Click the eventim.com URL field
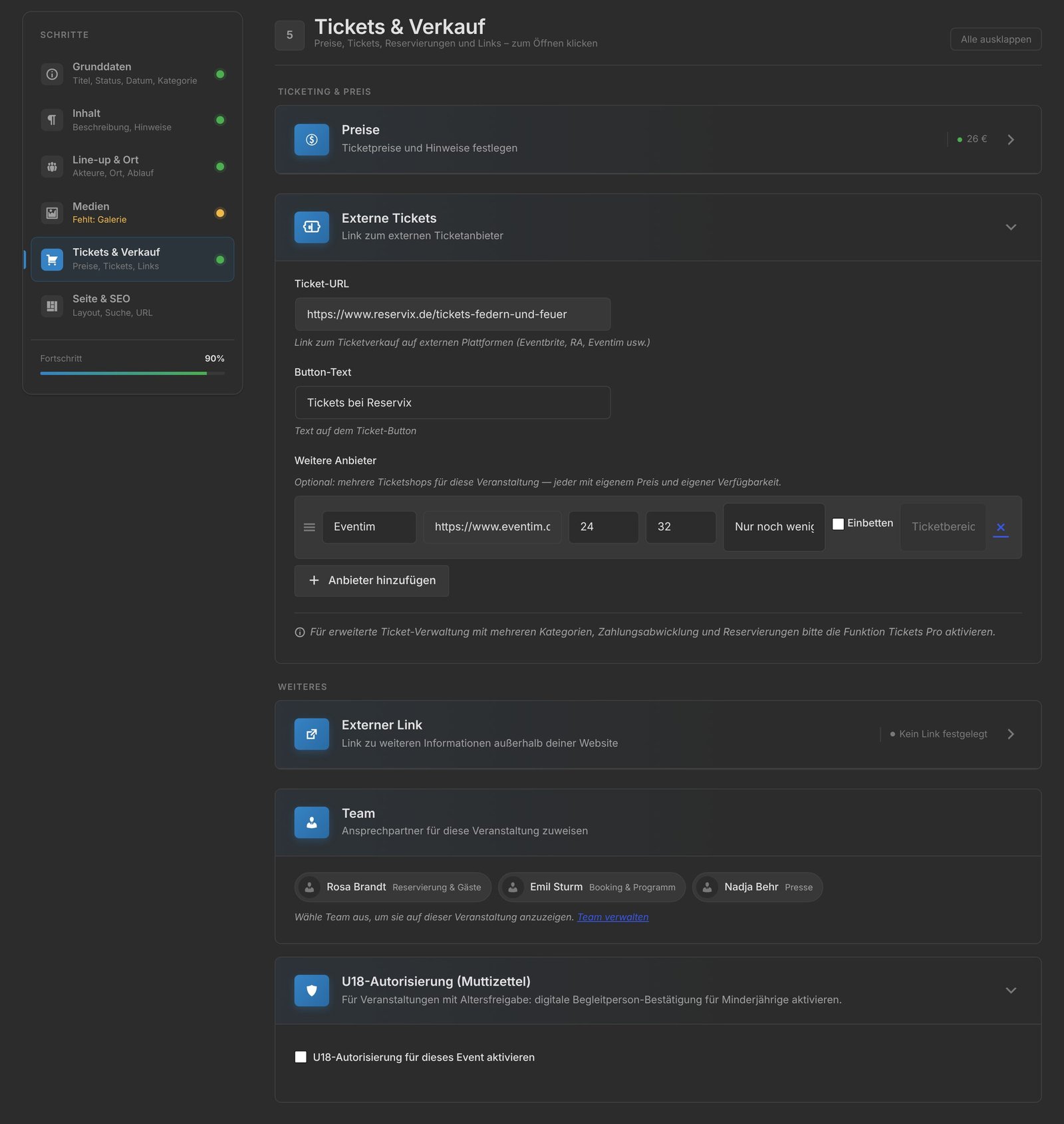Viewport: 1064px width, 1124px height. [x=492, y=527]
